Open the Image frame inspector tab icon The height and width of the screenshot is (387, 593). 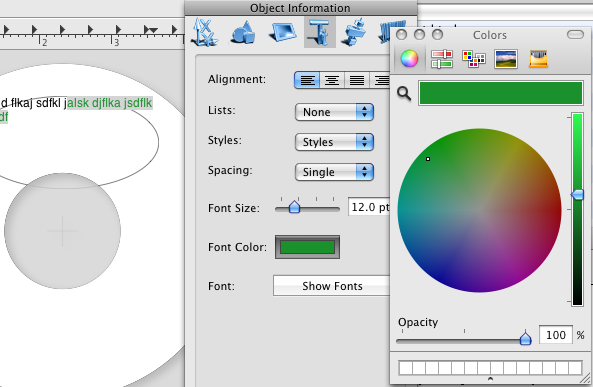pyautogui.click(x=283, y=33)
